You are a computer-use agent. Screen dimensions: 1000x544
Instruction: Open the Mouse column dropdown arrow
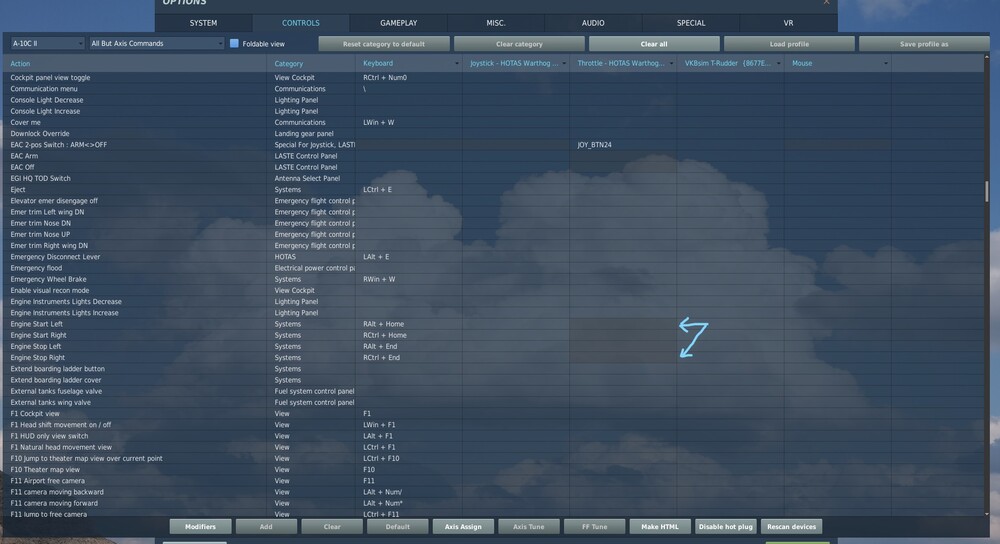[x=885, y=64]
